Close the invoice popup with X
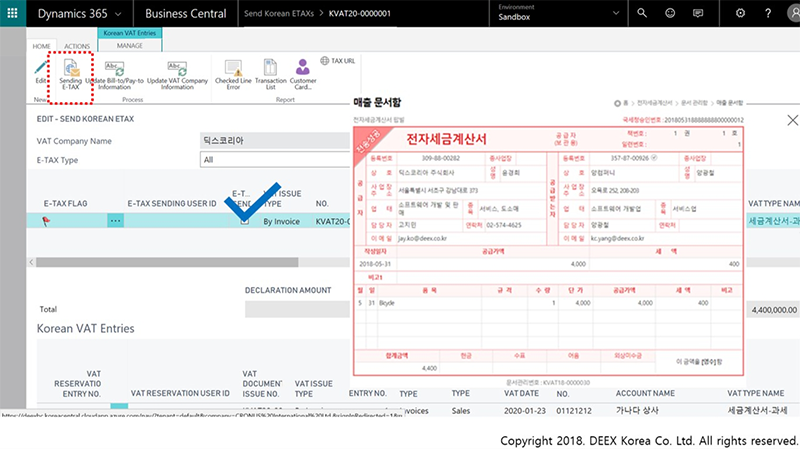 792,120
